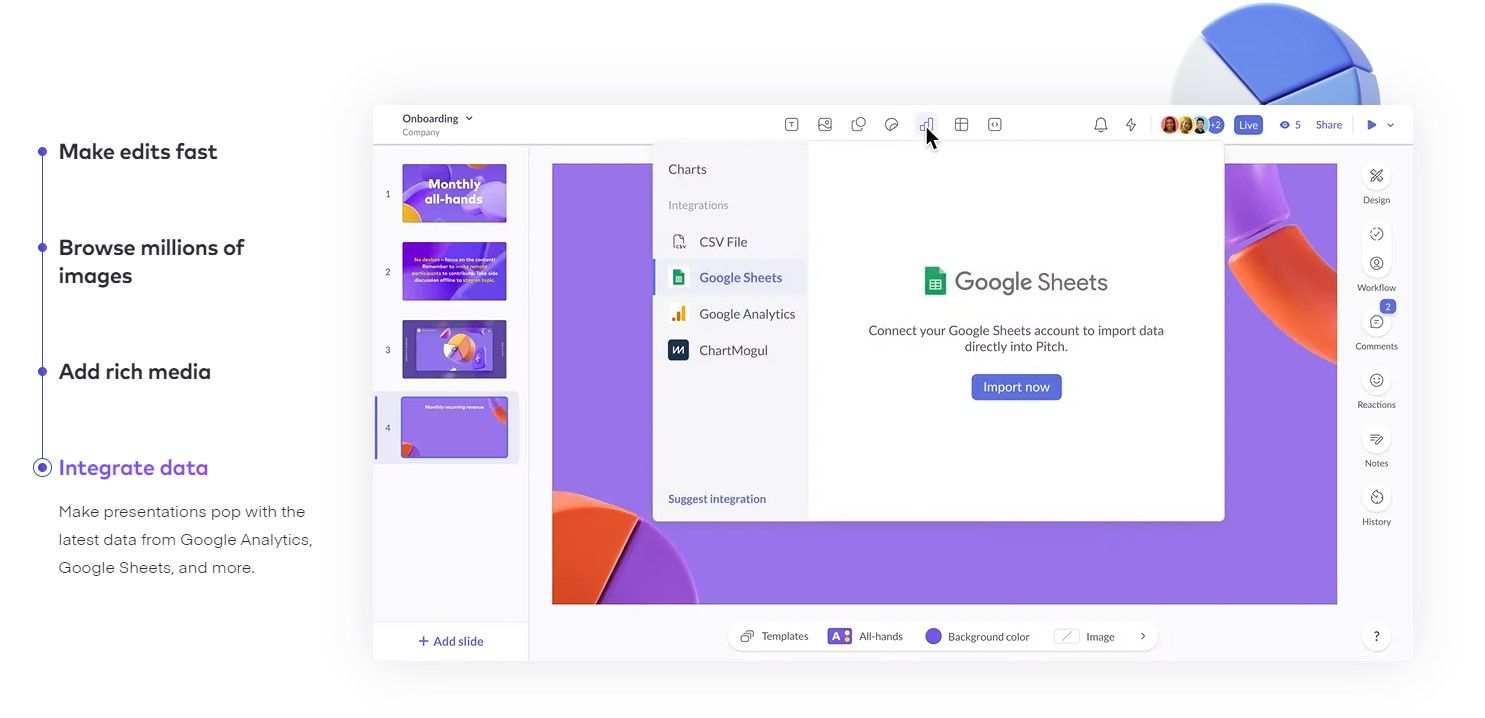Viewport: 1485px width, 718px height.
Task: Select slide 4 Monthly recurring revenue thumbnail
Action: (454, 428)
